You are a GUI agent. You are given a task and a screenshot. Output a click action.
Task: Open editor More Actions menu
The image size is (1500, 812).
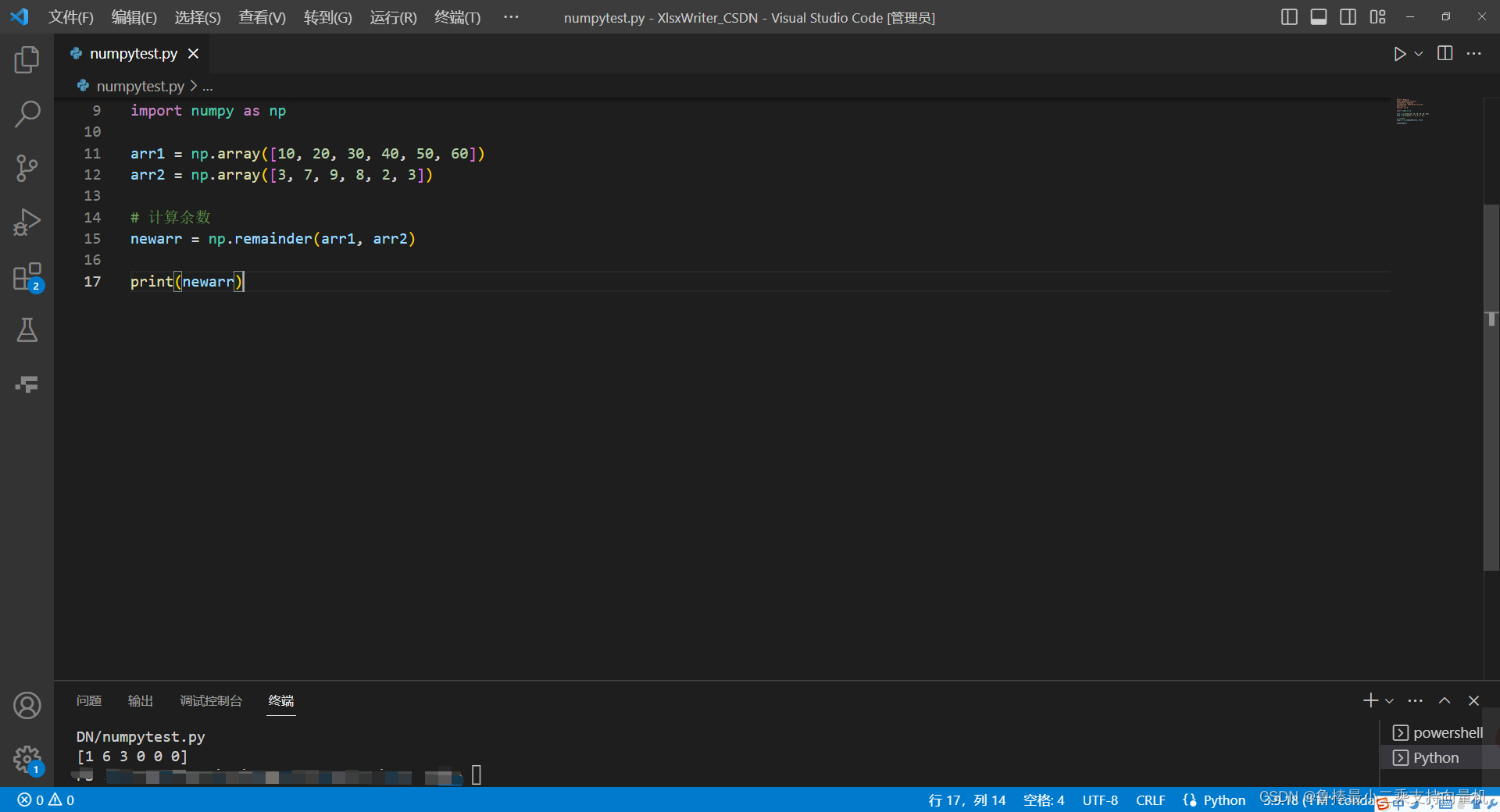pos(1474,53)
